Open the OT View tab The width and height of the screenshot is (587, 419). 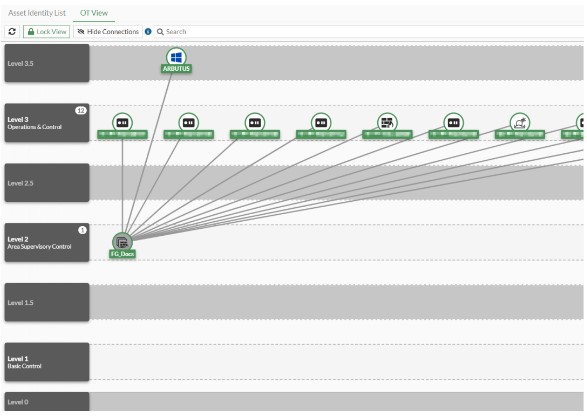94,13
